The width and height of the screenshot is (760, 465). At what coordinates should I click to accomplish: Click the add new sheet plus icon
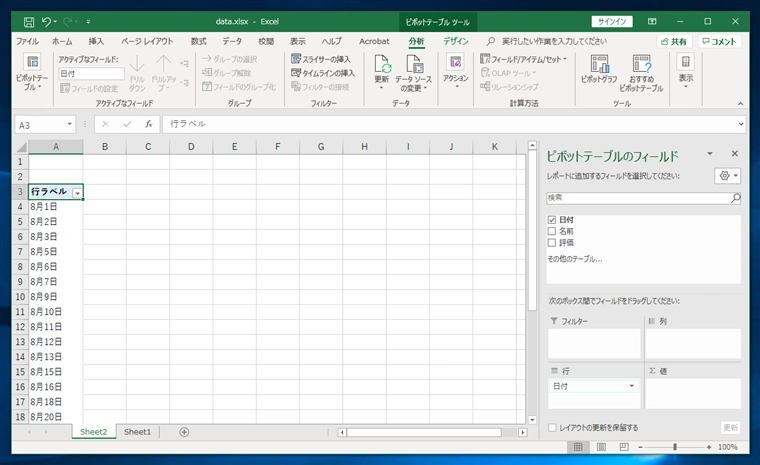[x=184, y=432]
